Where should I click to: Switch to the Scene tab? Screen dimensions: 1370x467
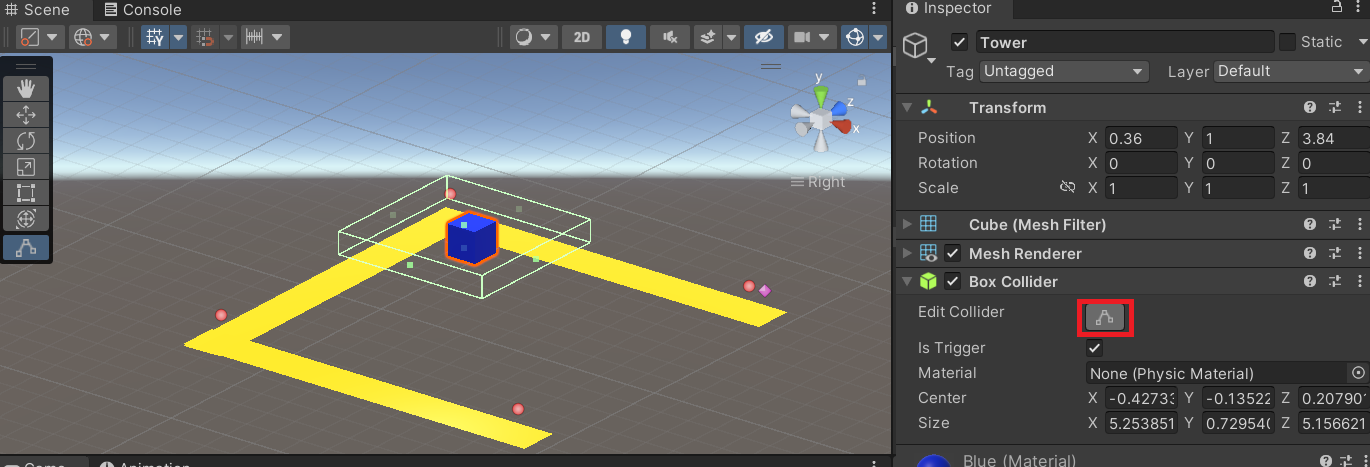[x=37, y=10]
